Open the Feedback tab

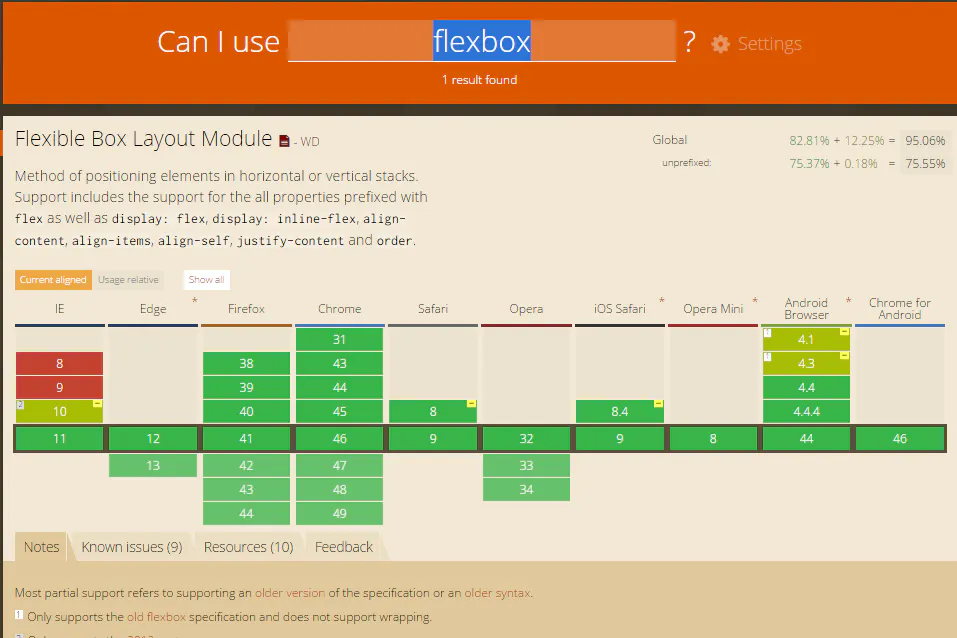(x=344, y=547)
